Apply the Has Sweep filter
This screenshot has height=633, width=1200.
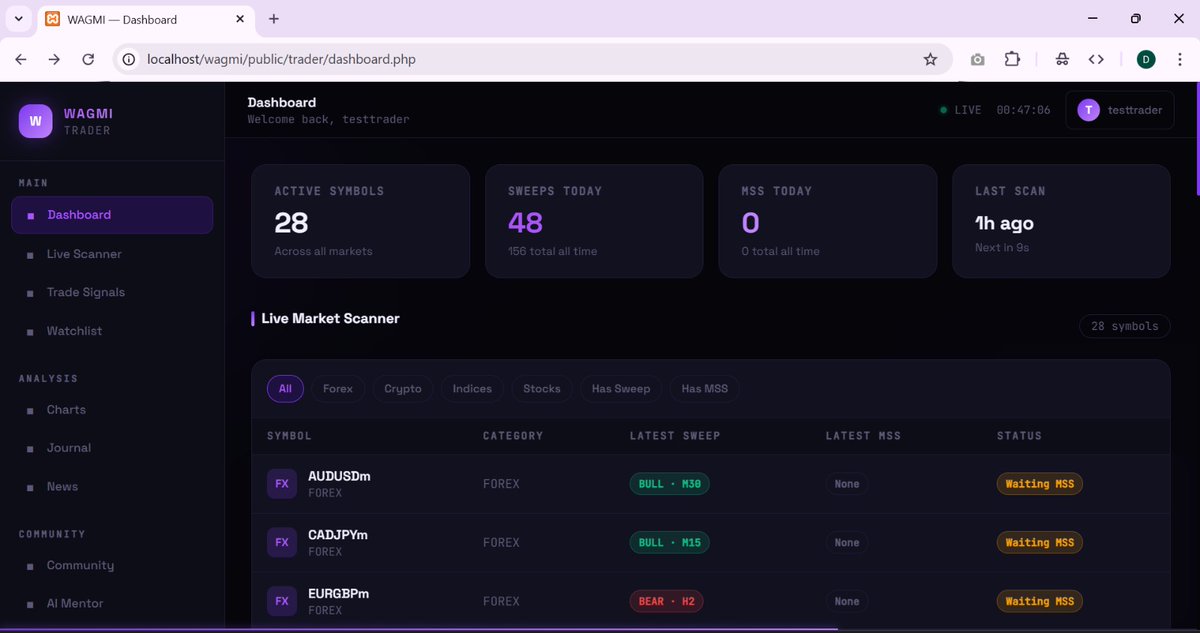click(621, 389)
